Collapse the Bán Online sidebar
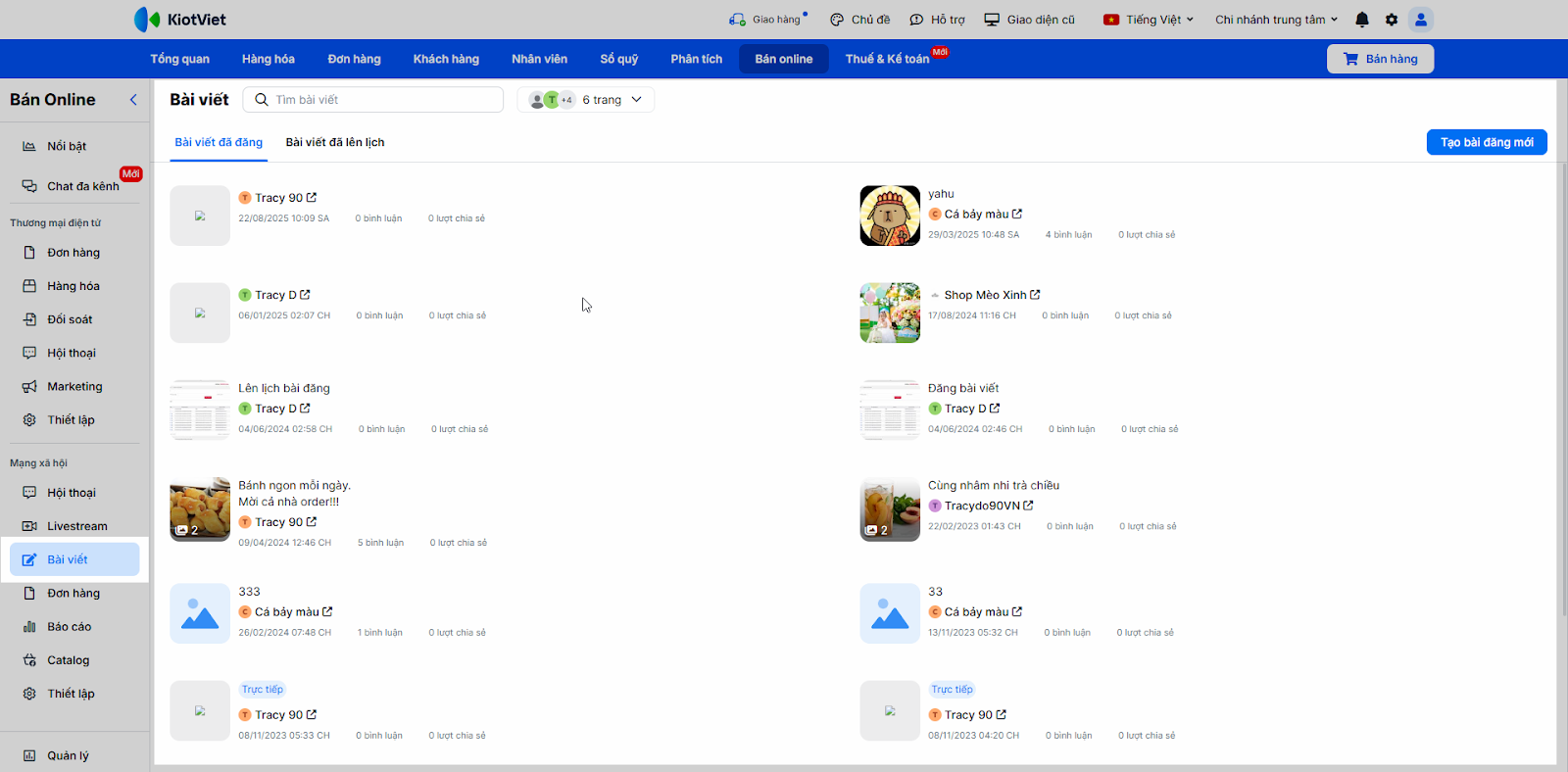Viewport: 1568px width, 772px height. point(133,100)
